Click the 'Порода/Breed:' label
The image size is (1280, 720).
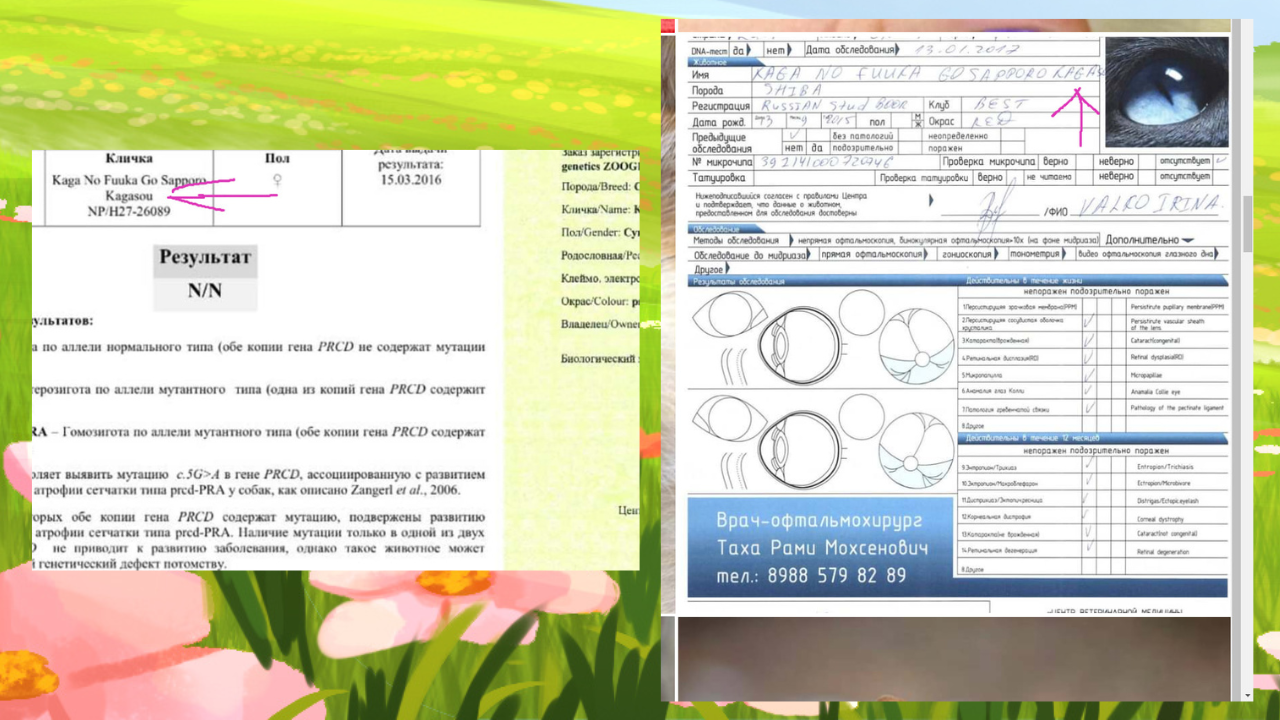coord(595,186)
